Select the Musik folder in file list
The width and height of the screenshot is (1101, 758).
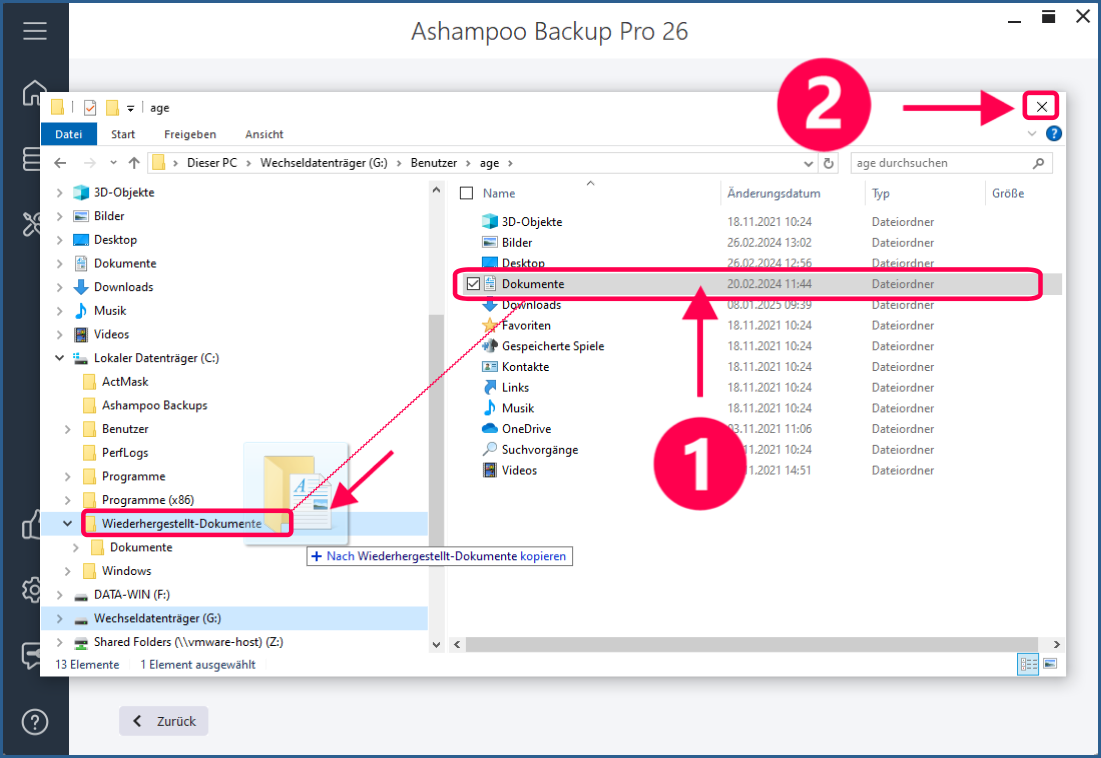(517, 408)
